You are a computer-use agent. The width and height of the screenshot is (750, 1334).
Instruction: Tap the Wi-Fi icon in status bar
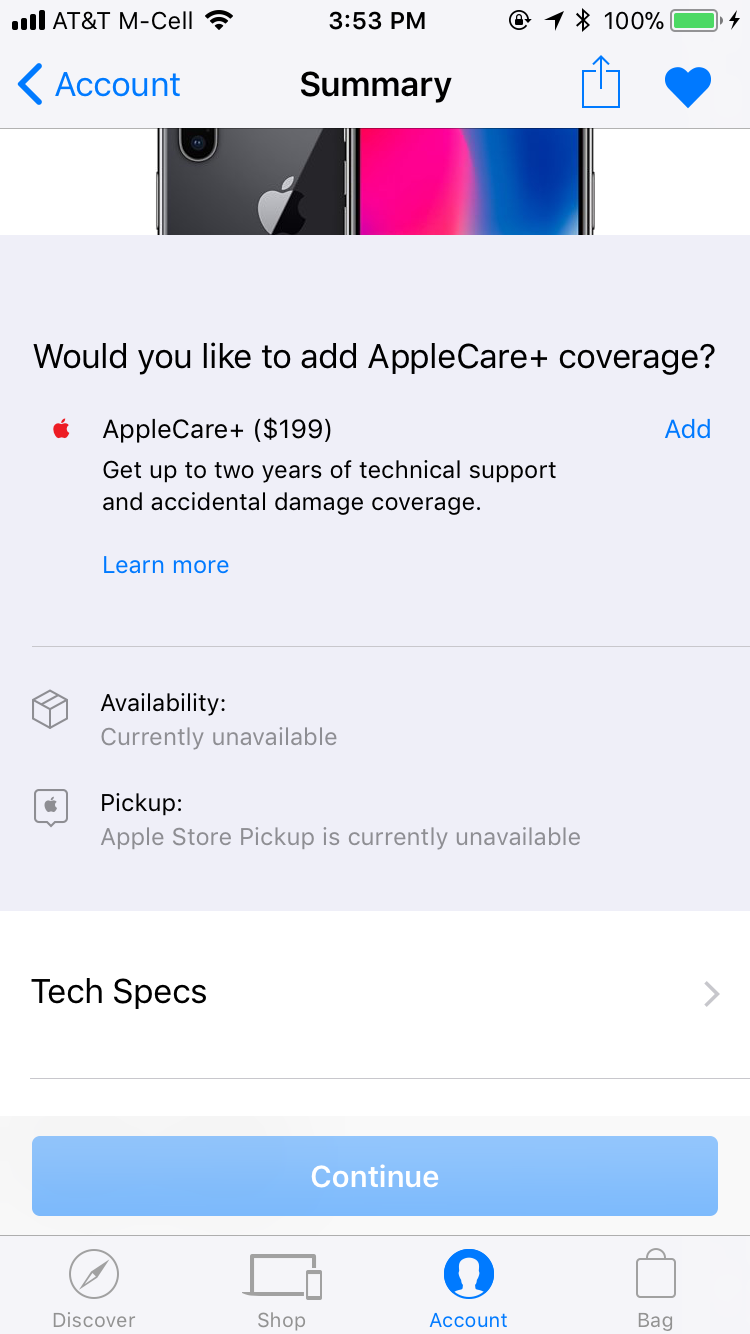[217, 20]
